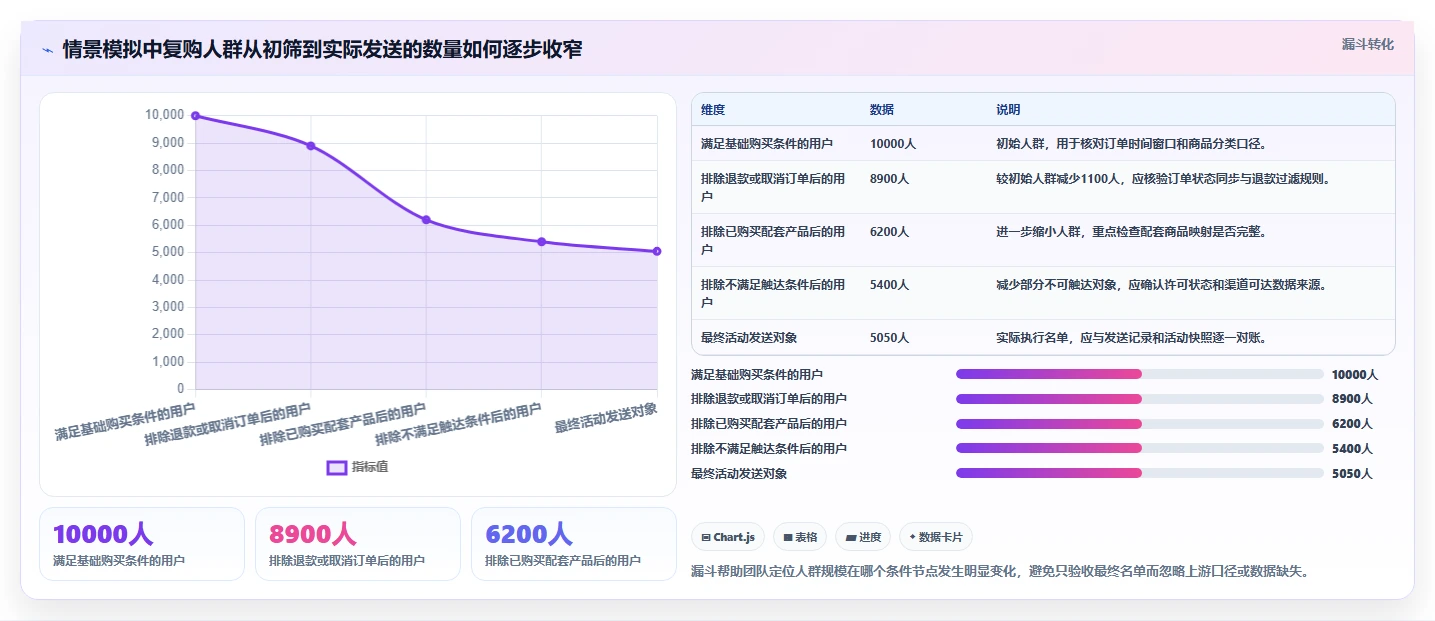Click table cell 排除已购买配套产品后的用户
1435x621 pixels.
773,240
